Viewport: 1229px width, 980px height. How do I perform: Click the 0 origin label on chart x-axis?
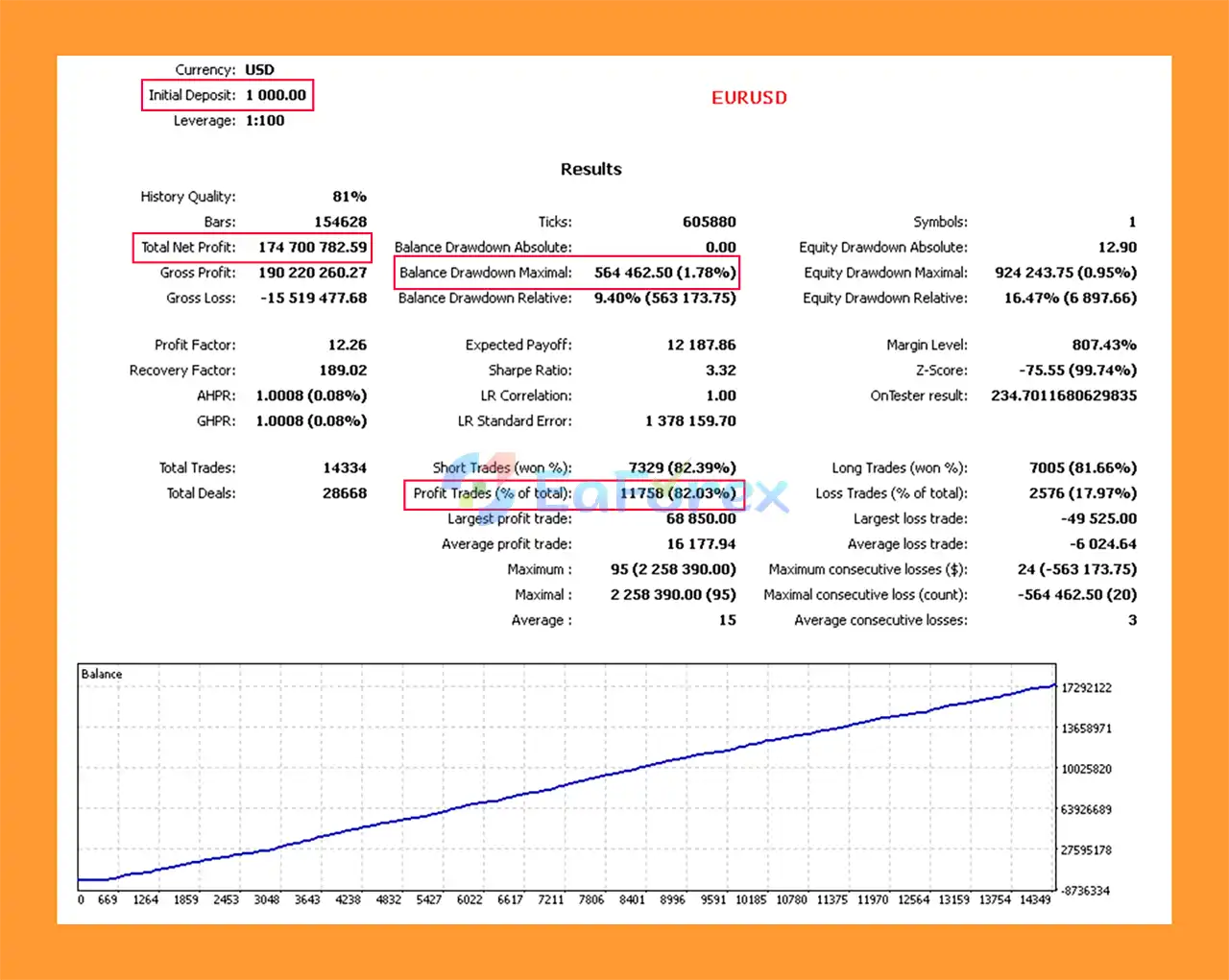click(x=81, y=899)
